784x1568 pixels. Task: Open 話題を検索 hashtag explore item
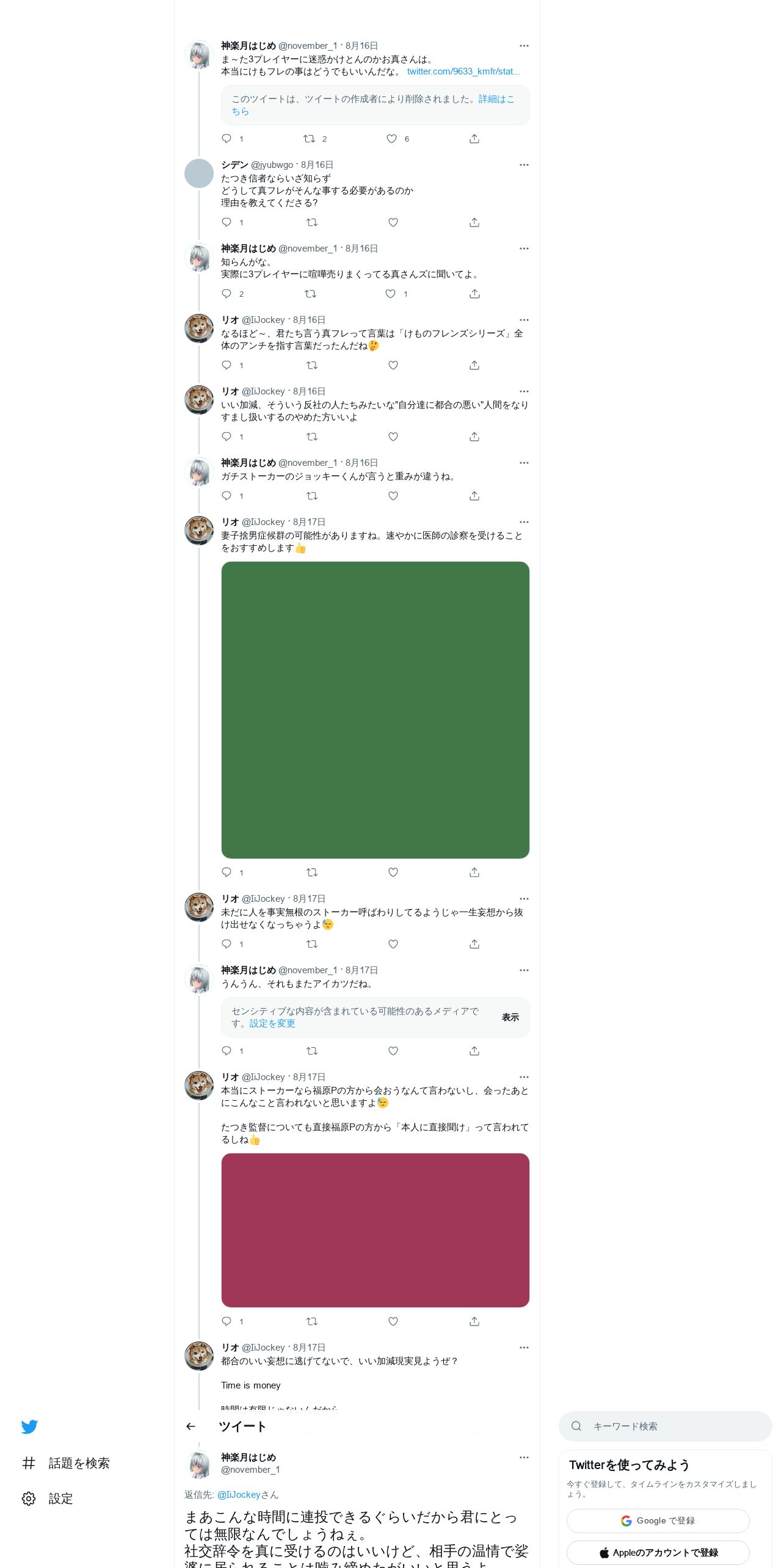(x=66, y=1463)
